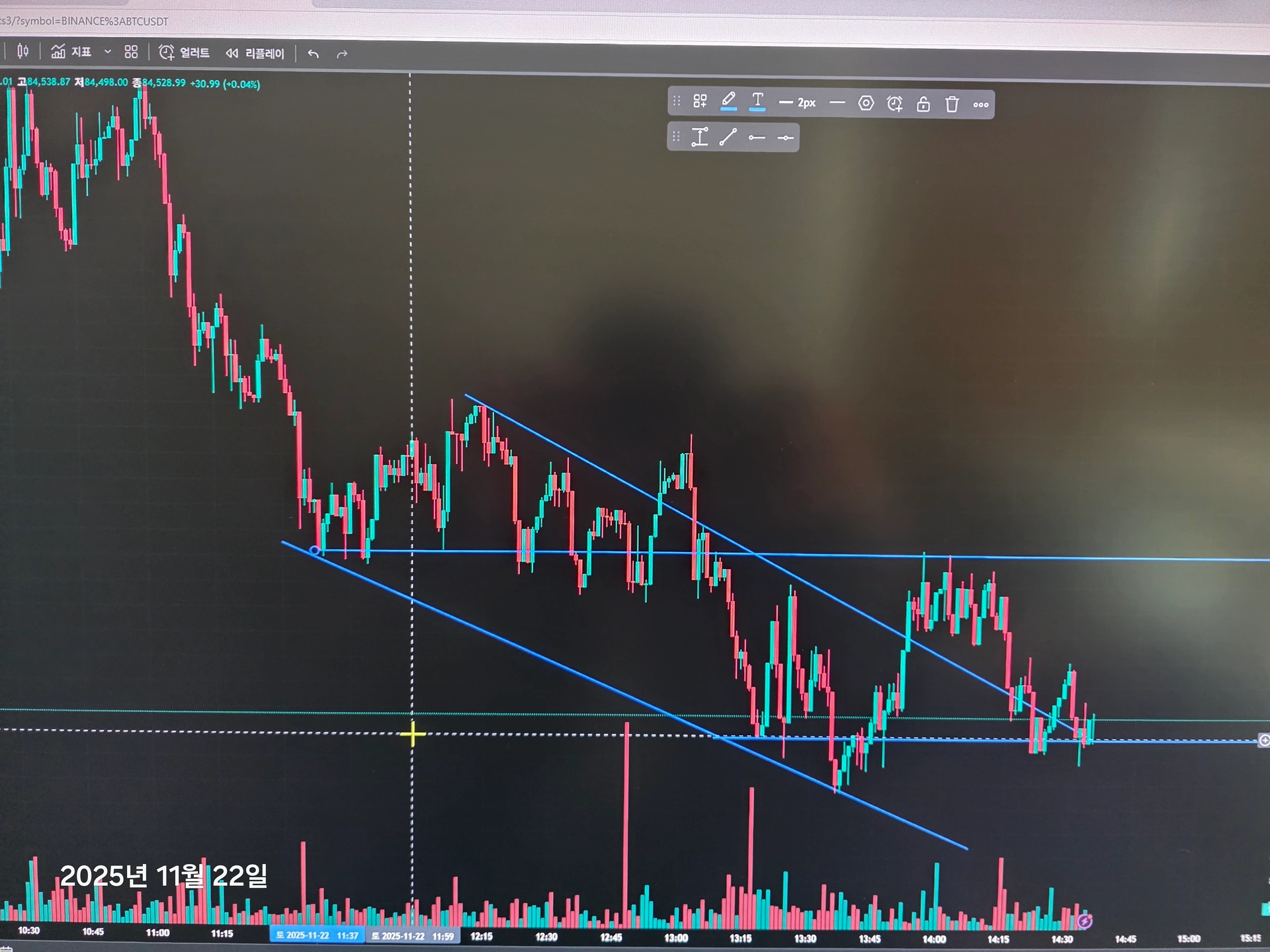Click the 얼러트 alert button

pyautogui.click(x=185, y=52)
